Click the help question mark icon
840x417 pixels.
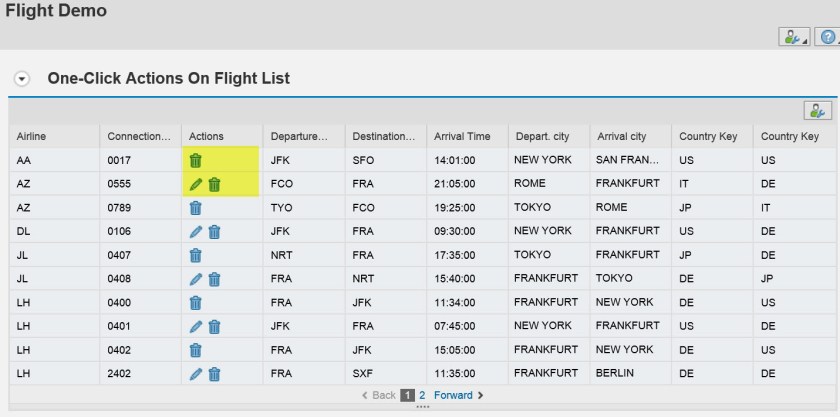pyautogui.click(x=827, y=37)
